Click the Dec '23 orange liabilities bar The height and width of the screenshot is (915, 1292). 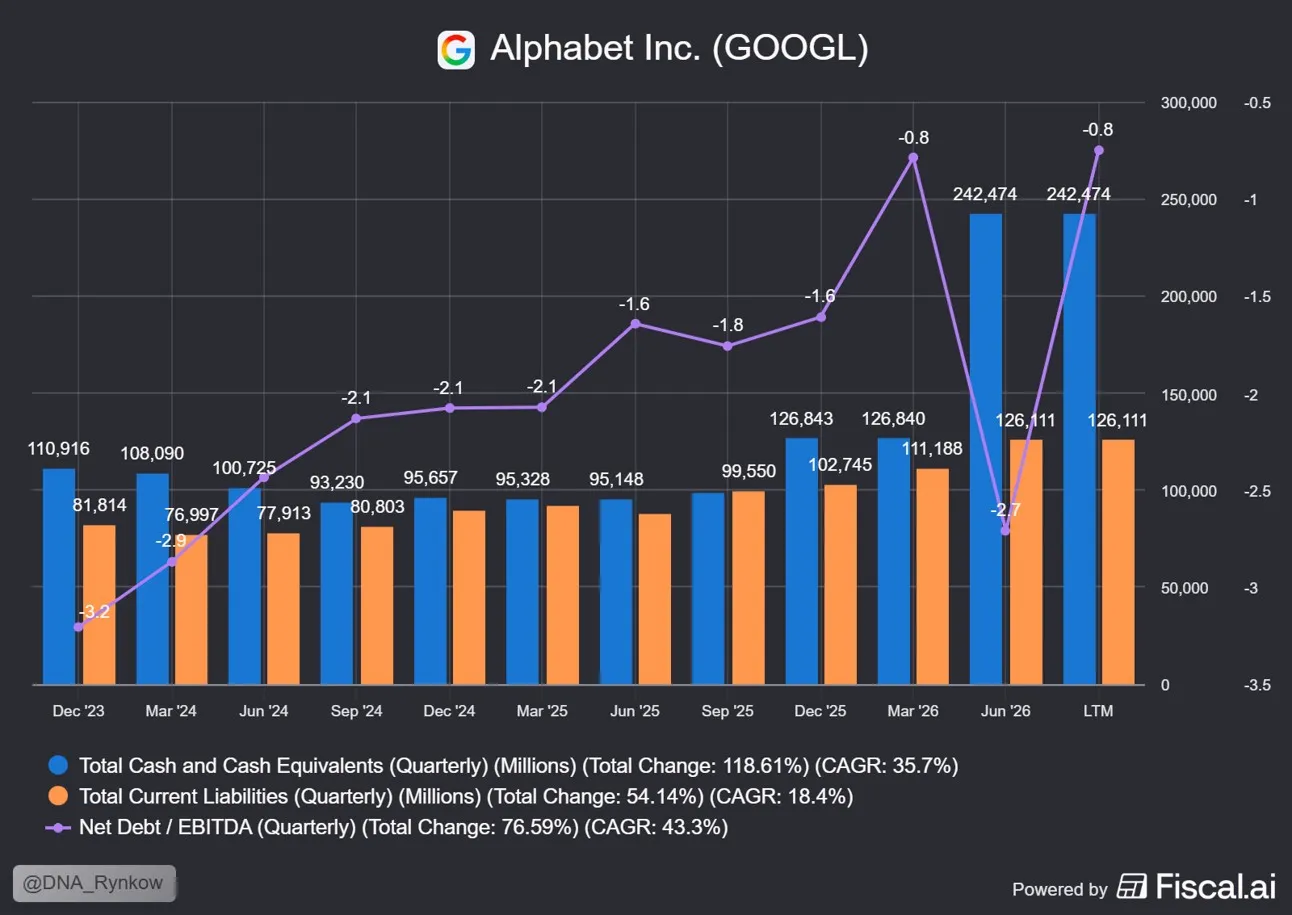[x=99, y=605]
